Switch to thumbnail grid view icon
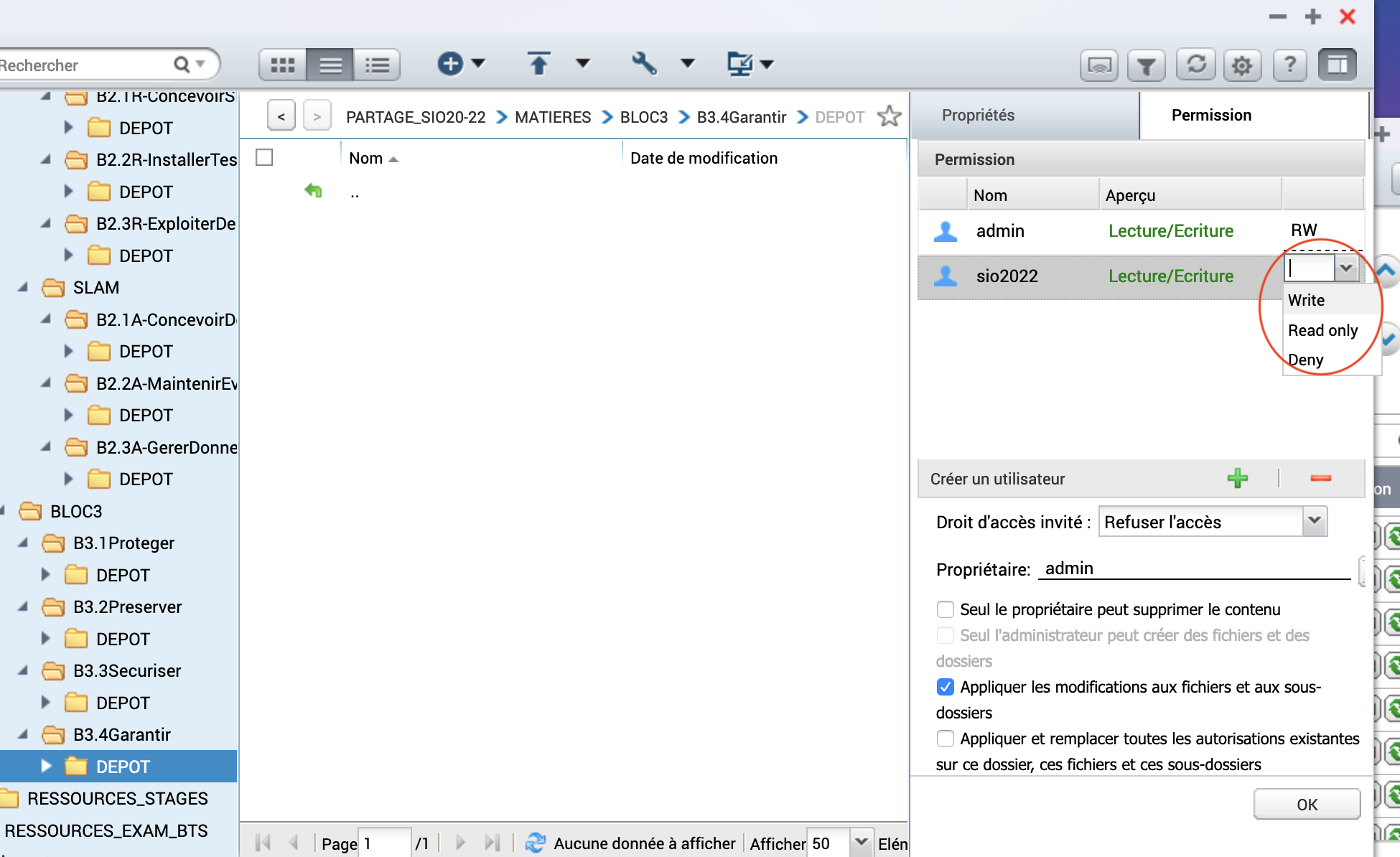Viewport: 1400px width, 857px height. pyautogui.click(x=282, y=65)
